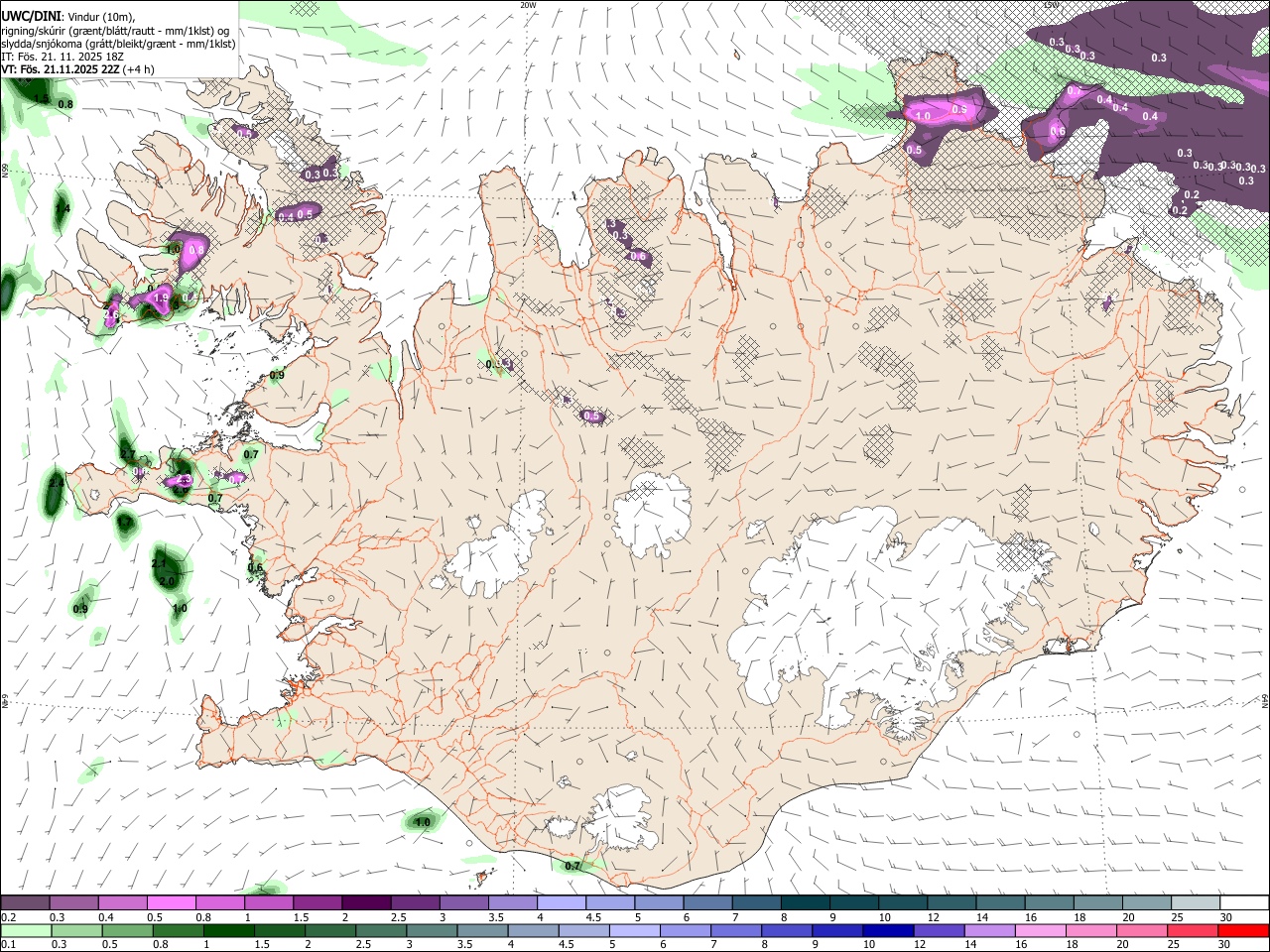Click the '20W' longitude label

(528, 5)
